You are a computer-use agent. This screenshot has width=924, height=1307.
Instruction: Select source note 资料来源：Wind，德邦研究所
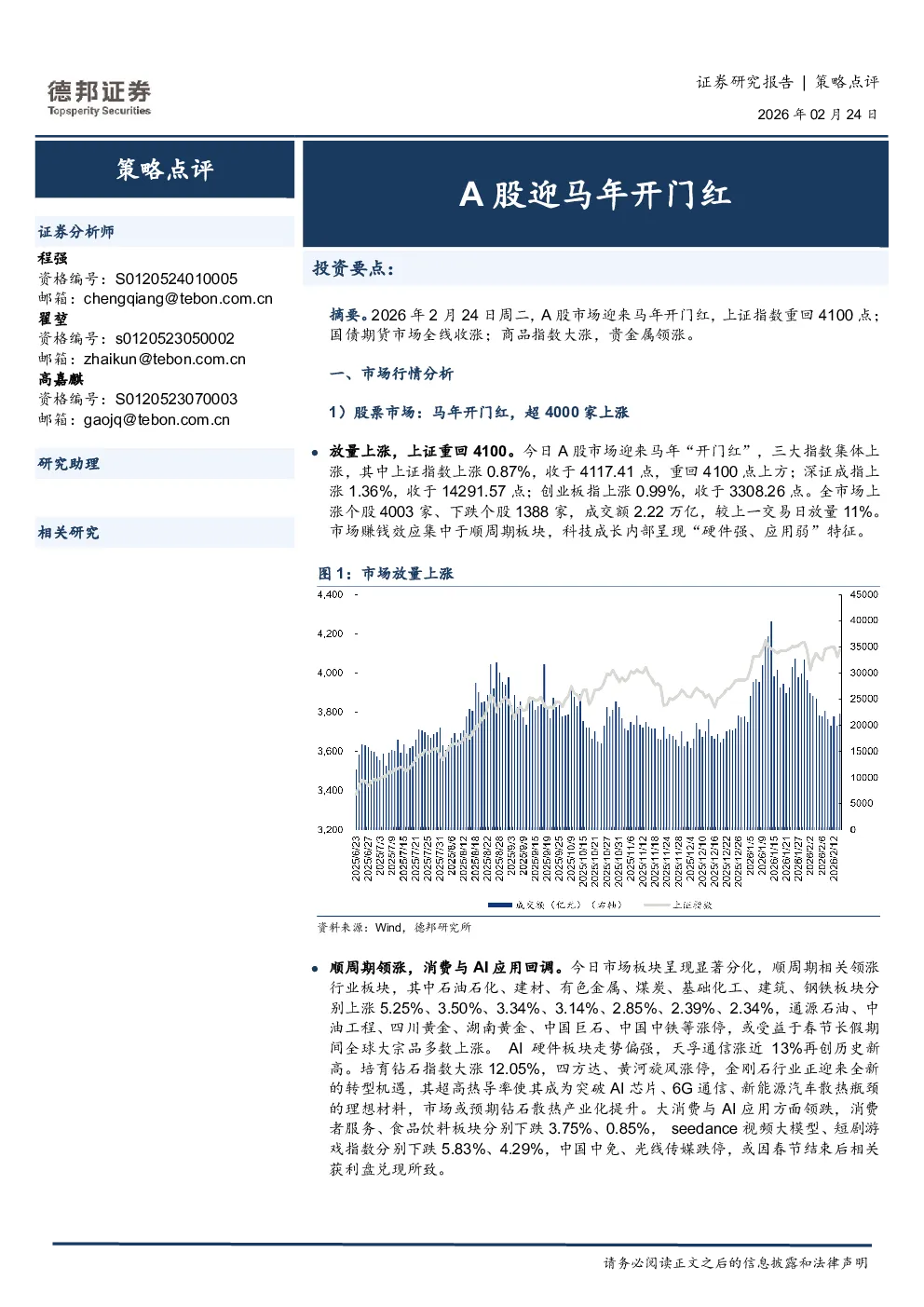[x=394, y=928]
